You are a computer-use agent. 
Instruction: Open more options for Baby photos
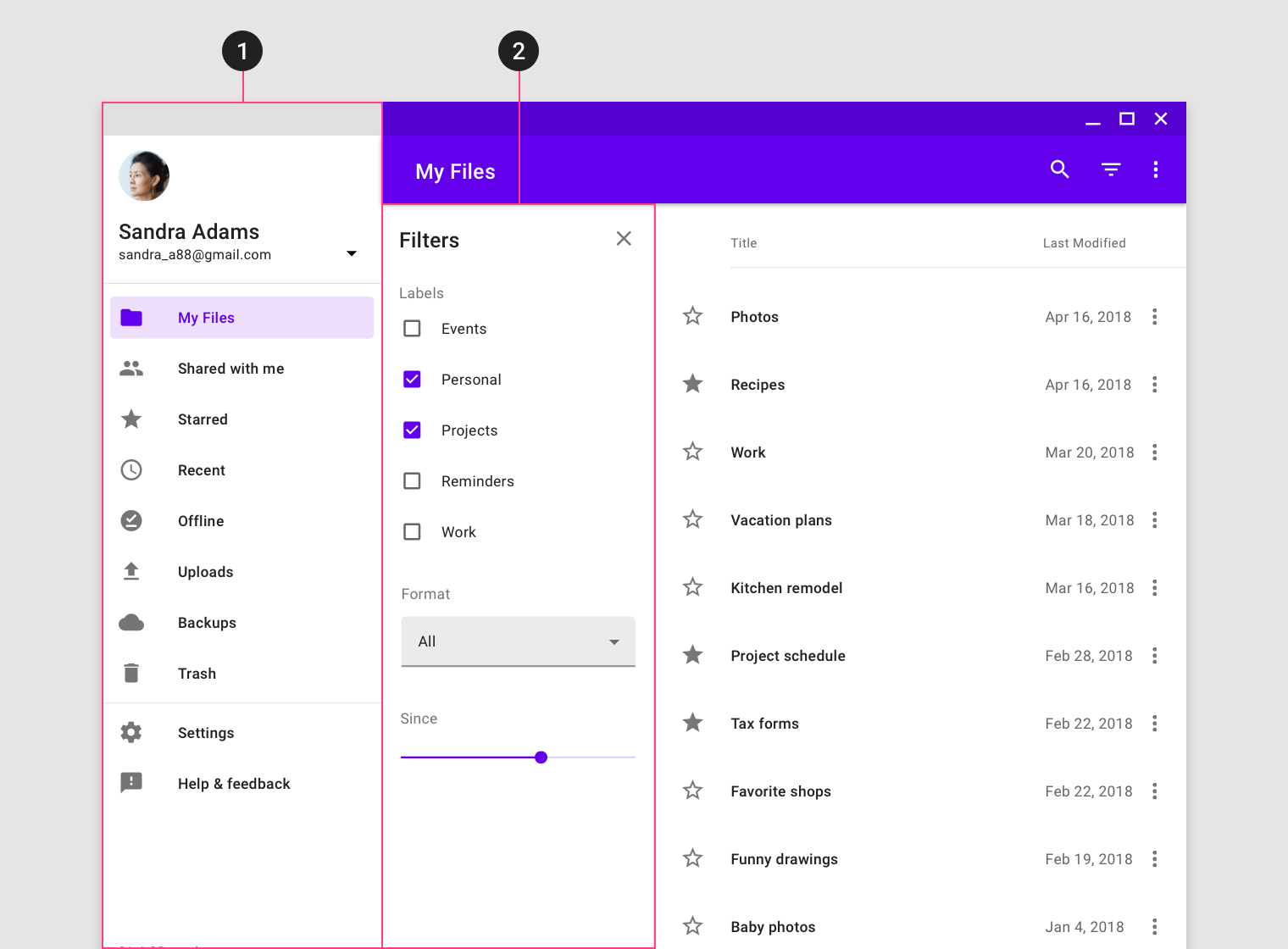[x=1155, y=927]
